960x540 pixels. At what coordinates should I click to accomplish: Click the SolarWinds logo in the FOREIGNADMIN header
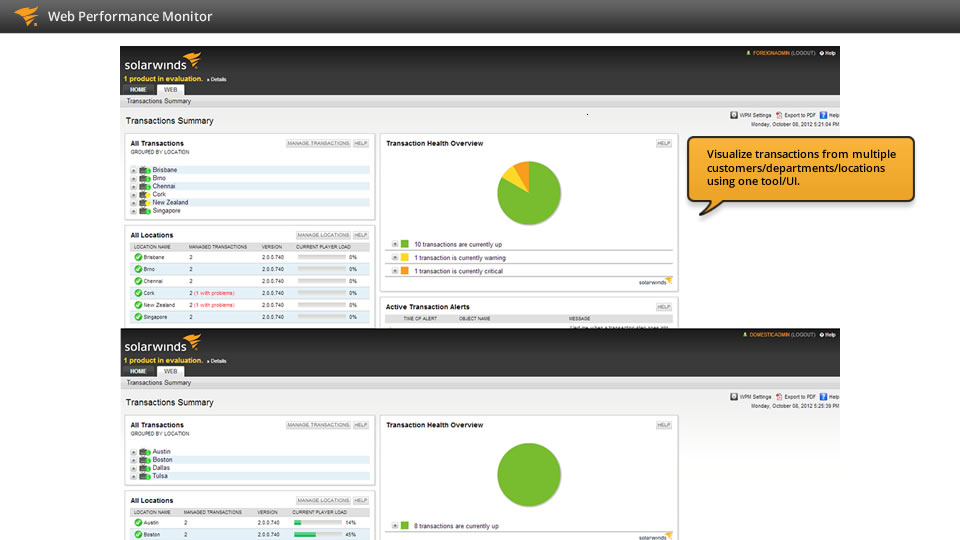[162, 62]
